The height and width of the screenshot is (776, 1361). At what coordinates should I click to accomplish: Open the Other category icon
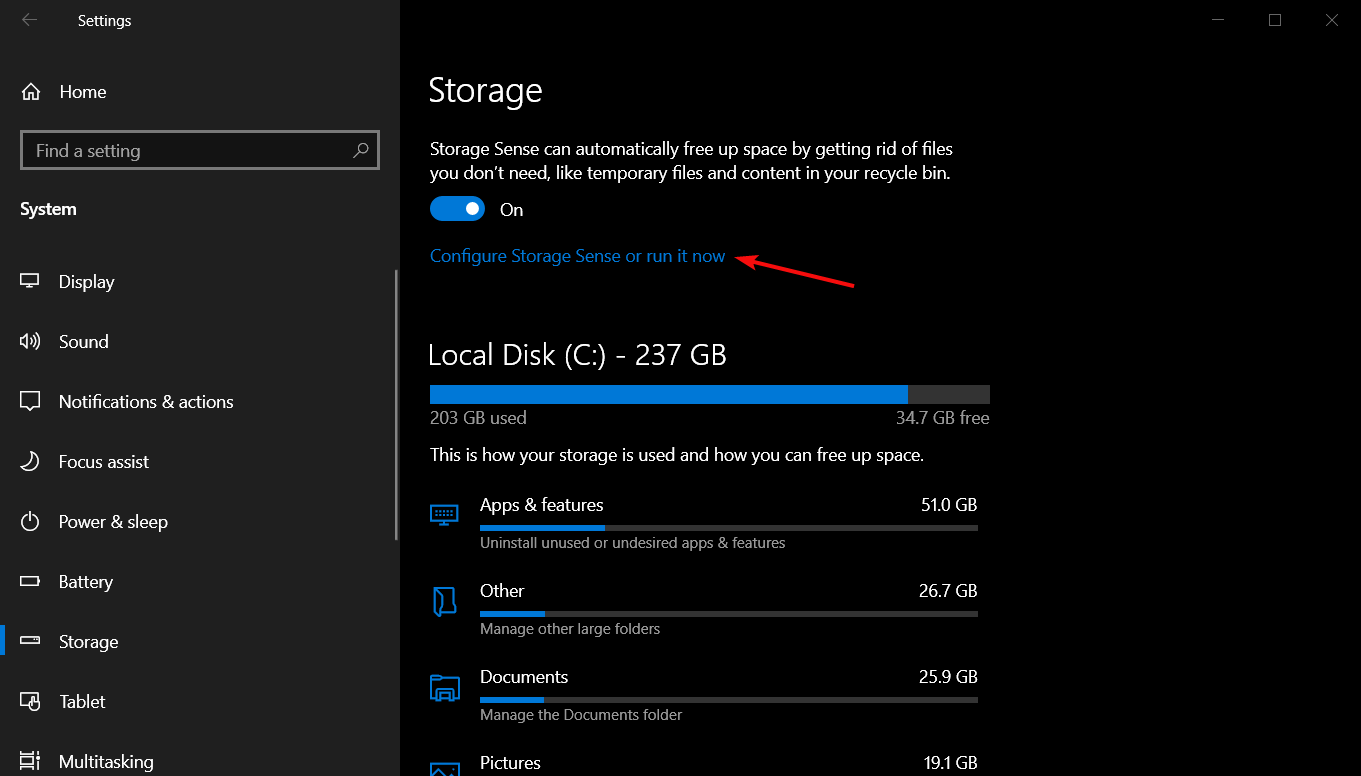coord(444,601)
